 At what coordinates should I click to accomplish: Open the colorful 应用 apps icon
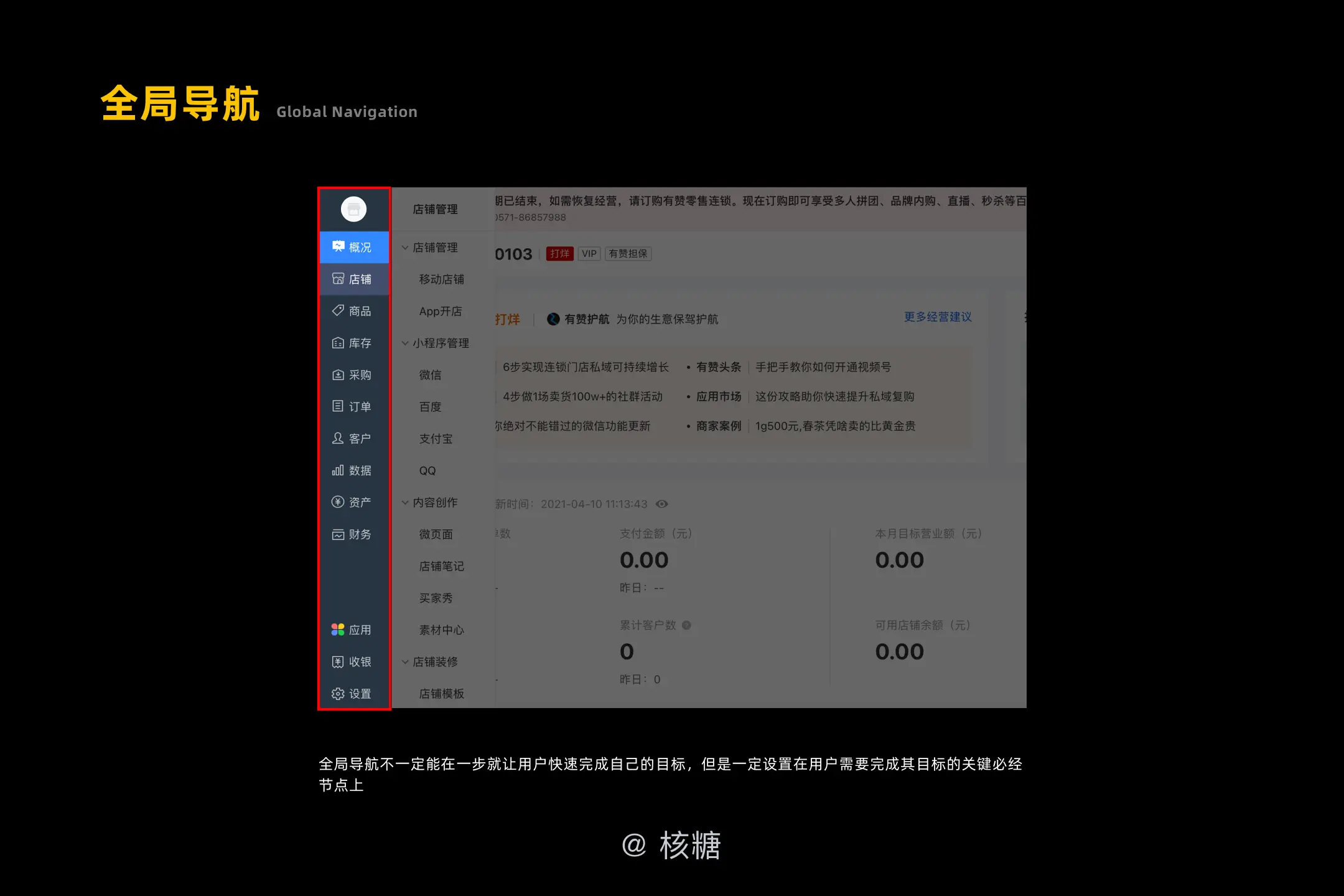point(338,630)
